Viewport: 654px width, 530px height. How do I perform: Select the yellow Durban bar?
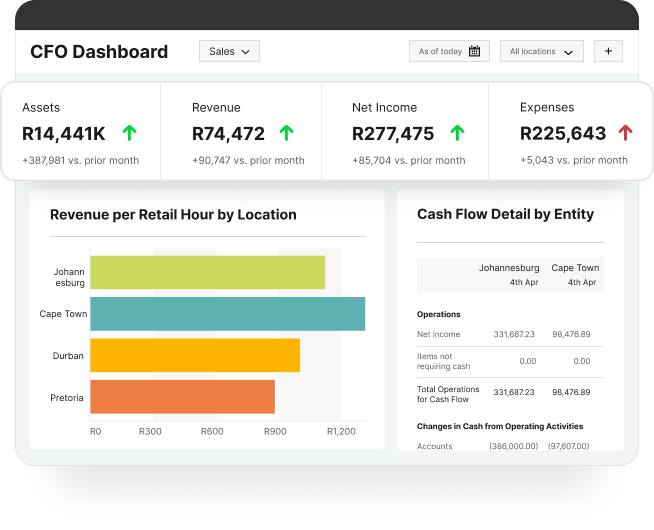point(195,355)
